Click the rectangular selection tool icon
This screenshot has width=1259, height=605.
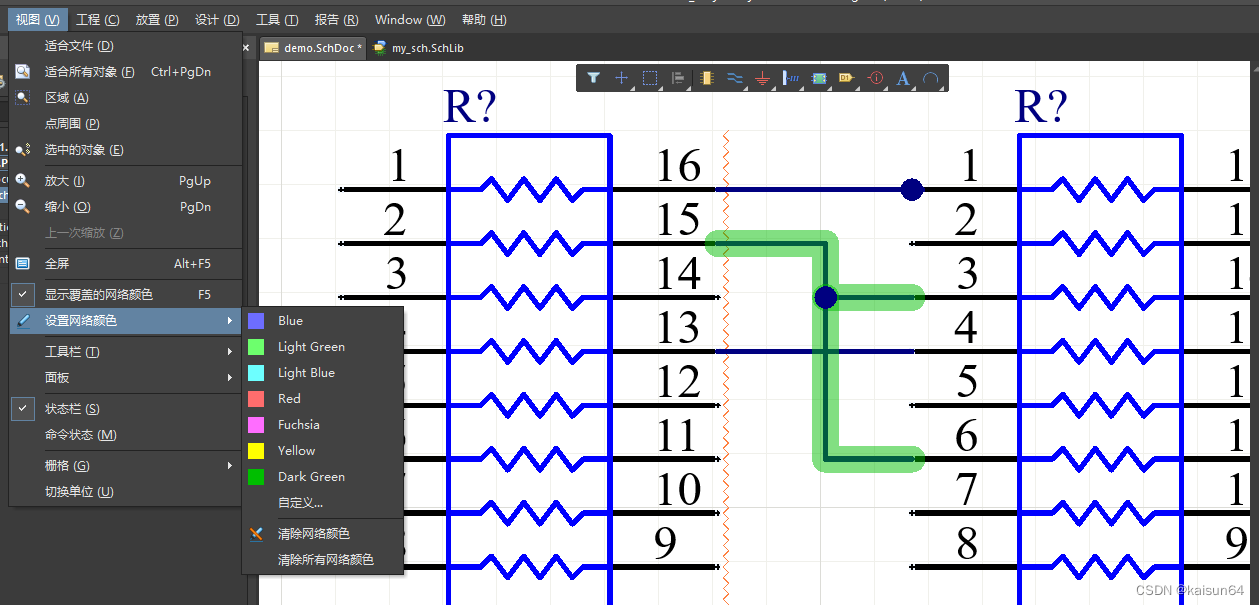coord(650,78)
